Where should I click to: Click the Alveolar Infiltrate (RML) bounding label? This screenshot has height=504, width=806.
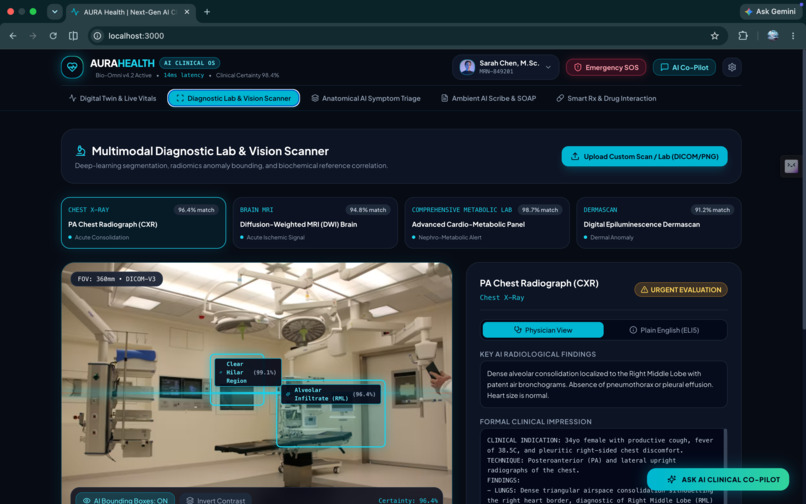[x=331, y=394]
